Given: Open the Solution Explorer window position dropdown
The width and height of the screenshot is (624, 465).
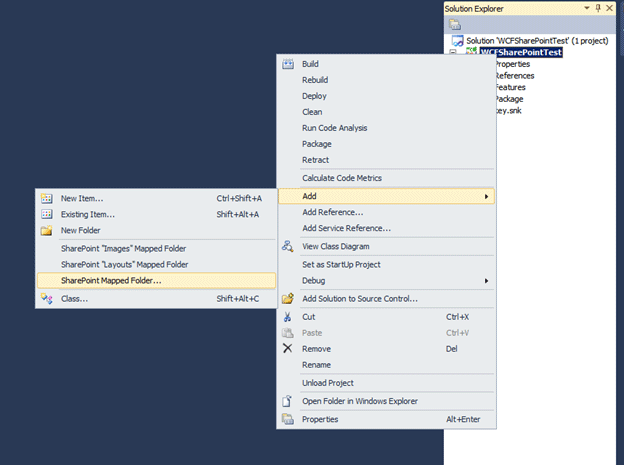Looking at the screenshot, I should click(x=587, y=8).
